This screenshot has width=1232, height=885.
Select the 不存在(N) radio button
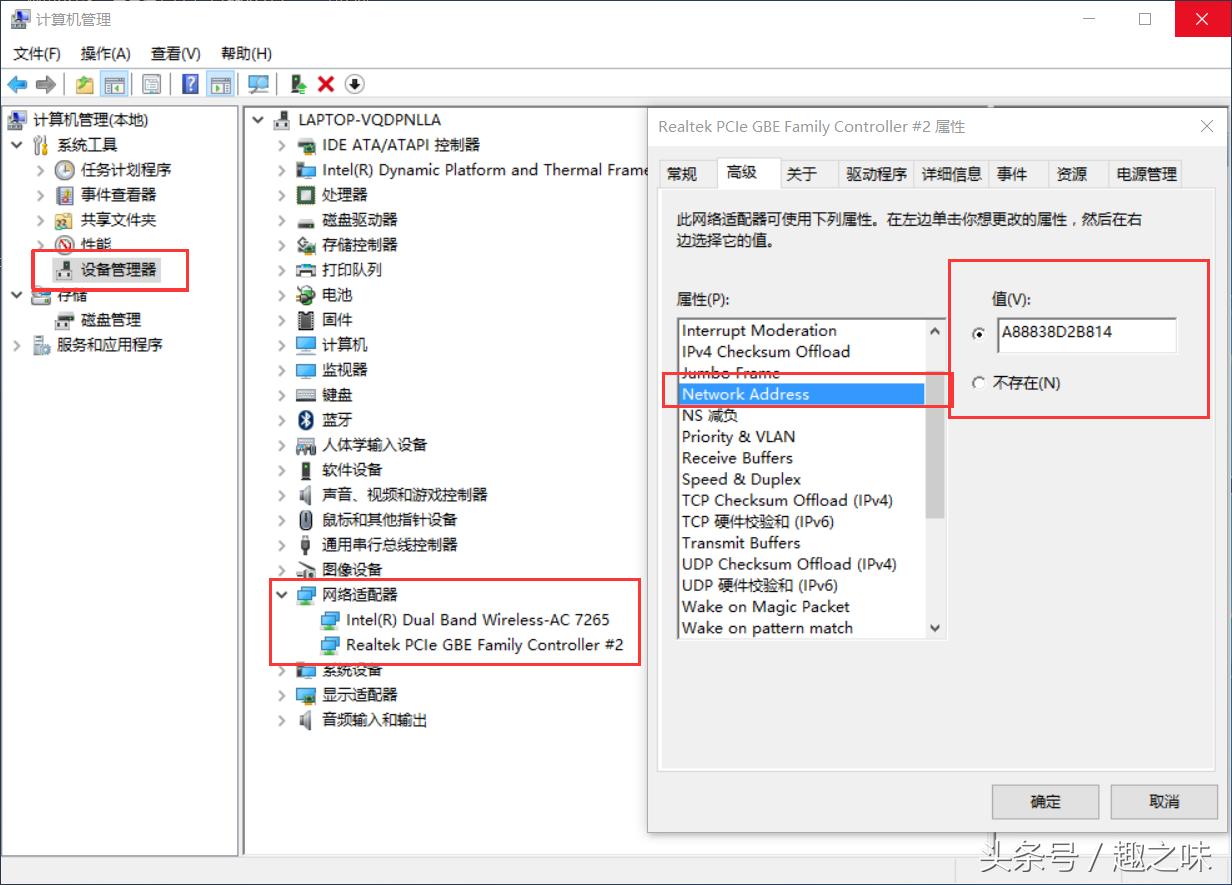(x=979, y=383)
